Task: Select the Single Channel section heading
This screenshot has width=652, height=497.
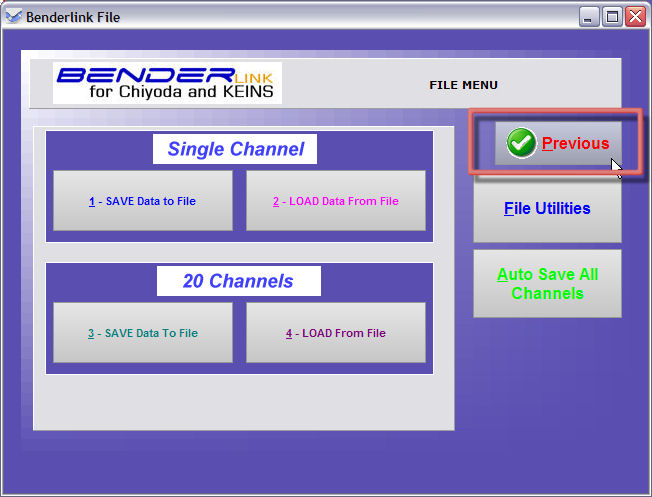Action: [x=235, y=149]
